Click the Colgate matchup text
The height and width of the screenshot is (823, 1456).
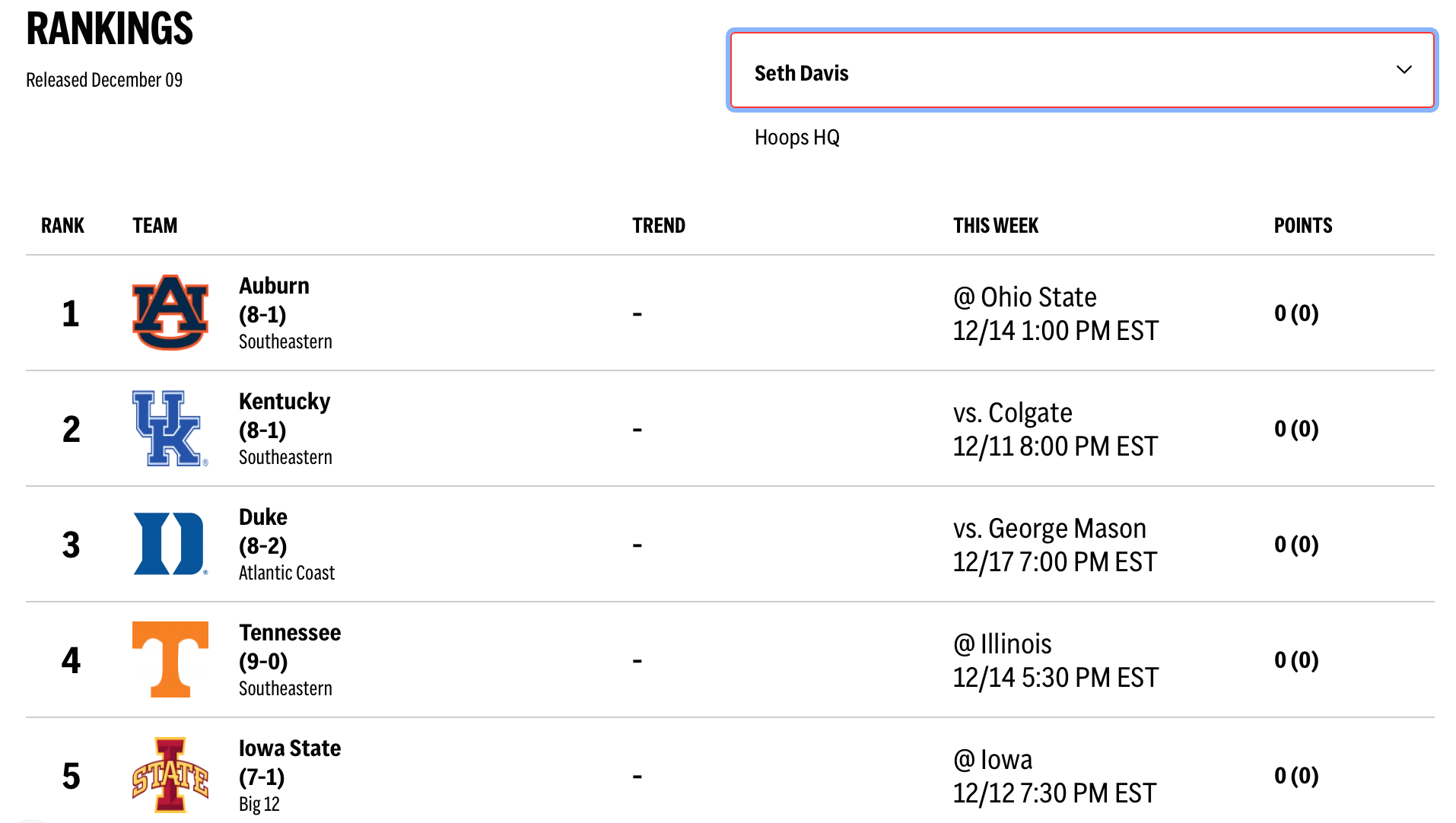[x=1012, y=413]
